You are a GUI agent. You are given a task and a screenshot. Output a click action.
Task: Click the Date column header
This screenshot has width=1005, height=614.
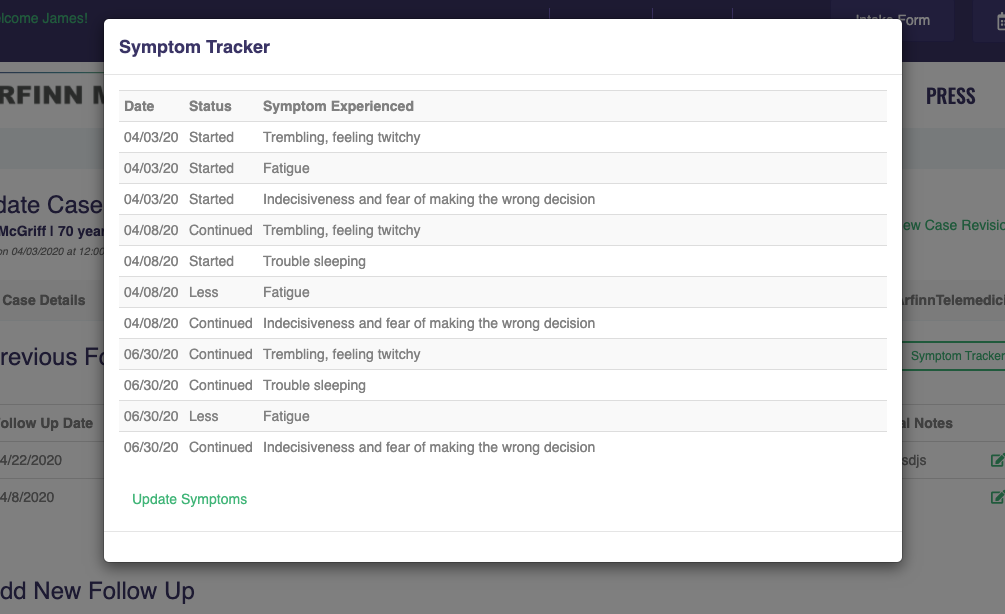point(139,106)
